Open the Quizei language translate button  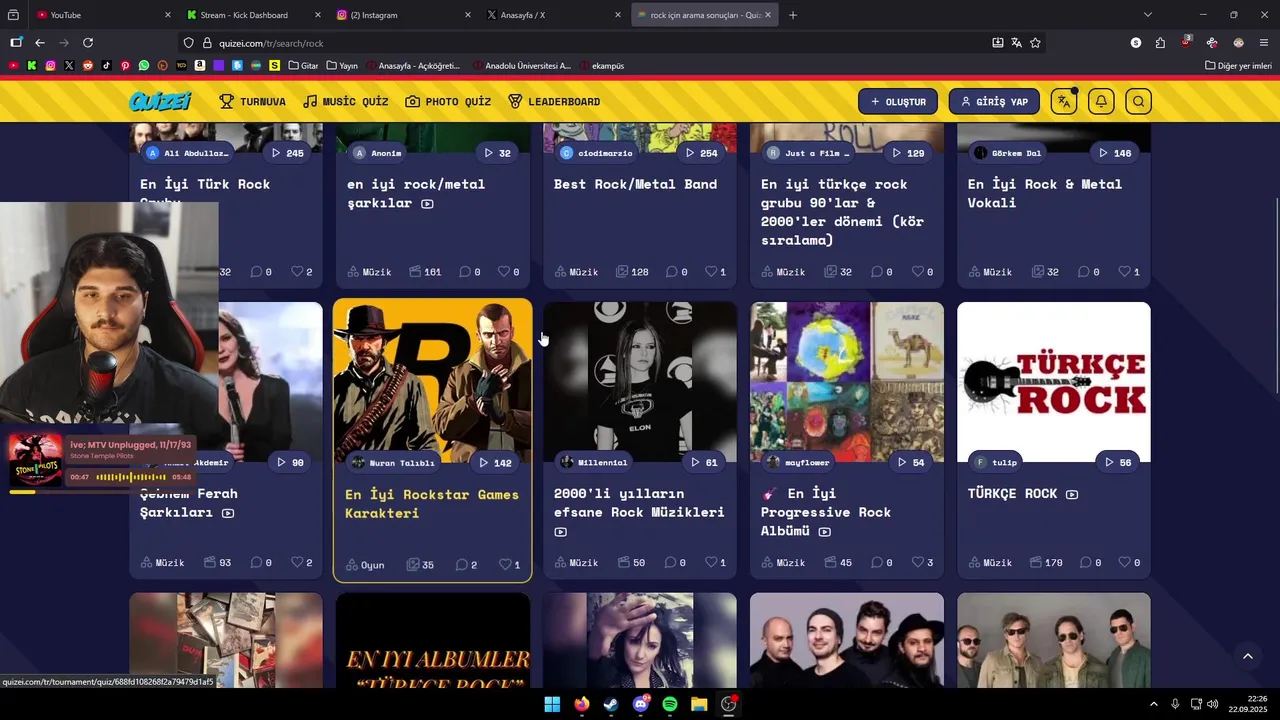[1064, 101]
